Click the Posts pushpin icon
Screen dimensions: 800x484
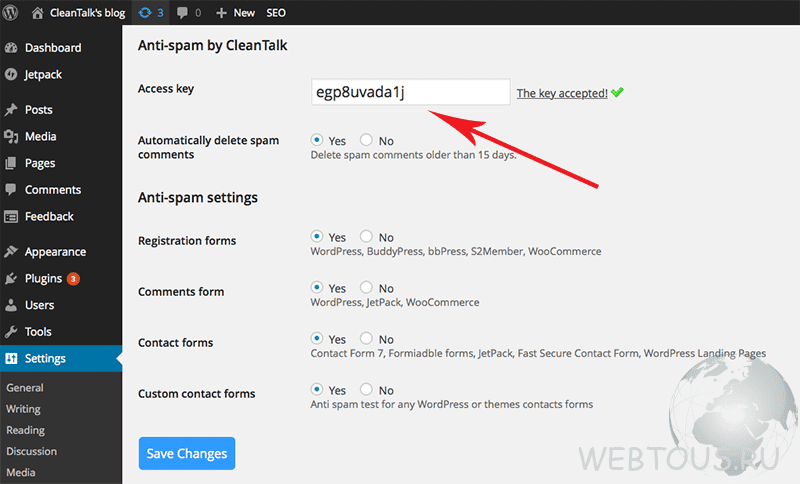pos(11,110)
